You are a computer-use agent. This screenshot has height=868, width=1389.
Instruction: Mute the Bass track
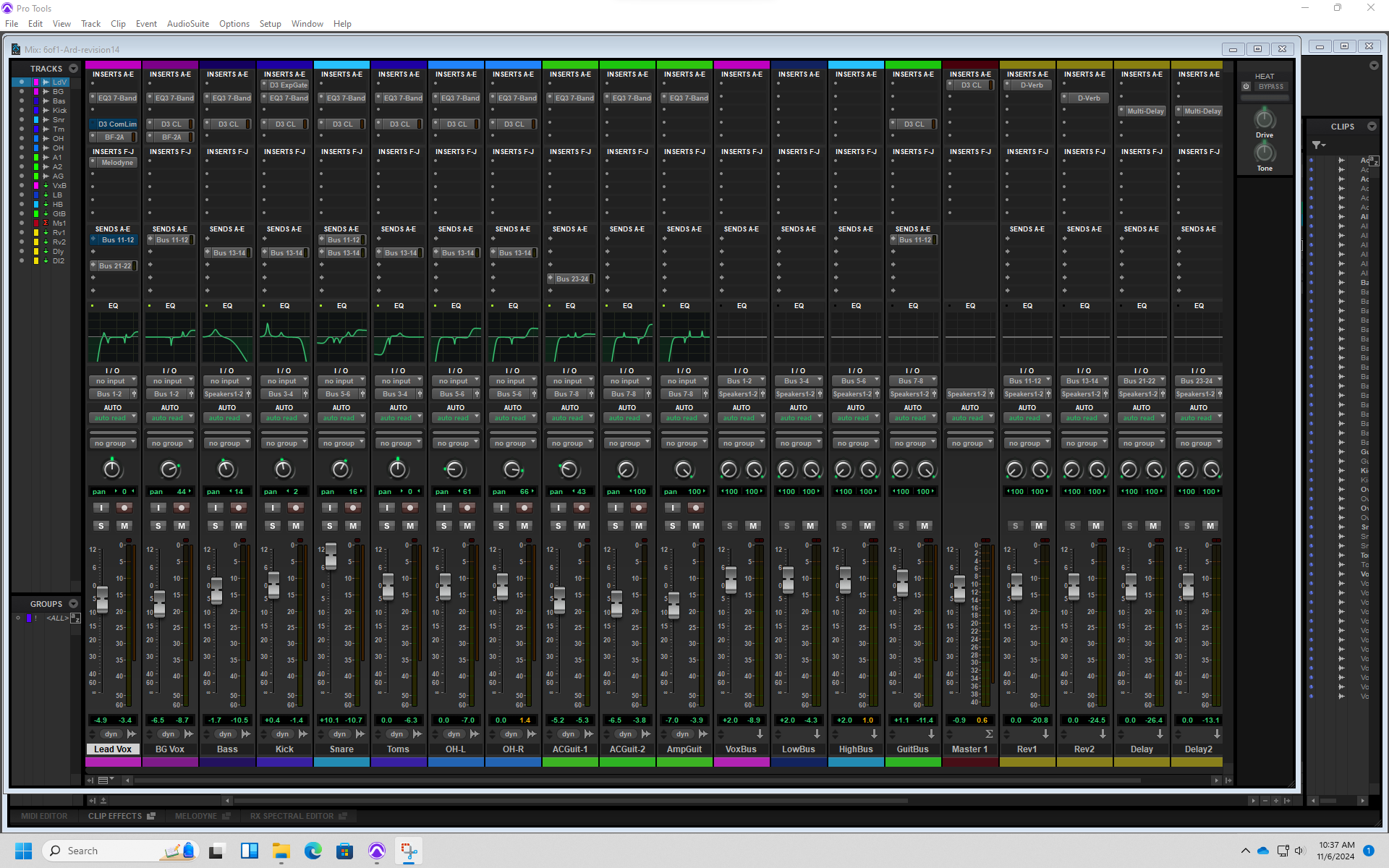click(239, 526)
